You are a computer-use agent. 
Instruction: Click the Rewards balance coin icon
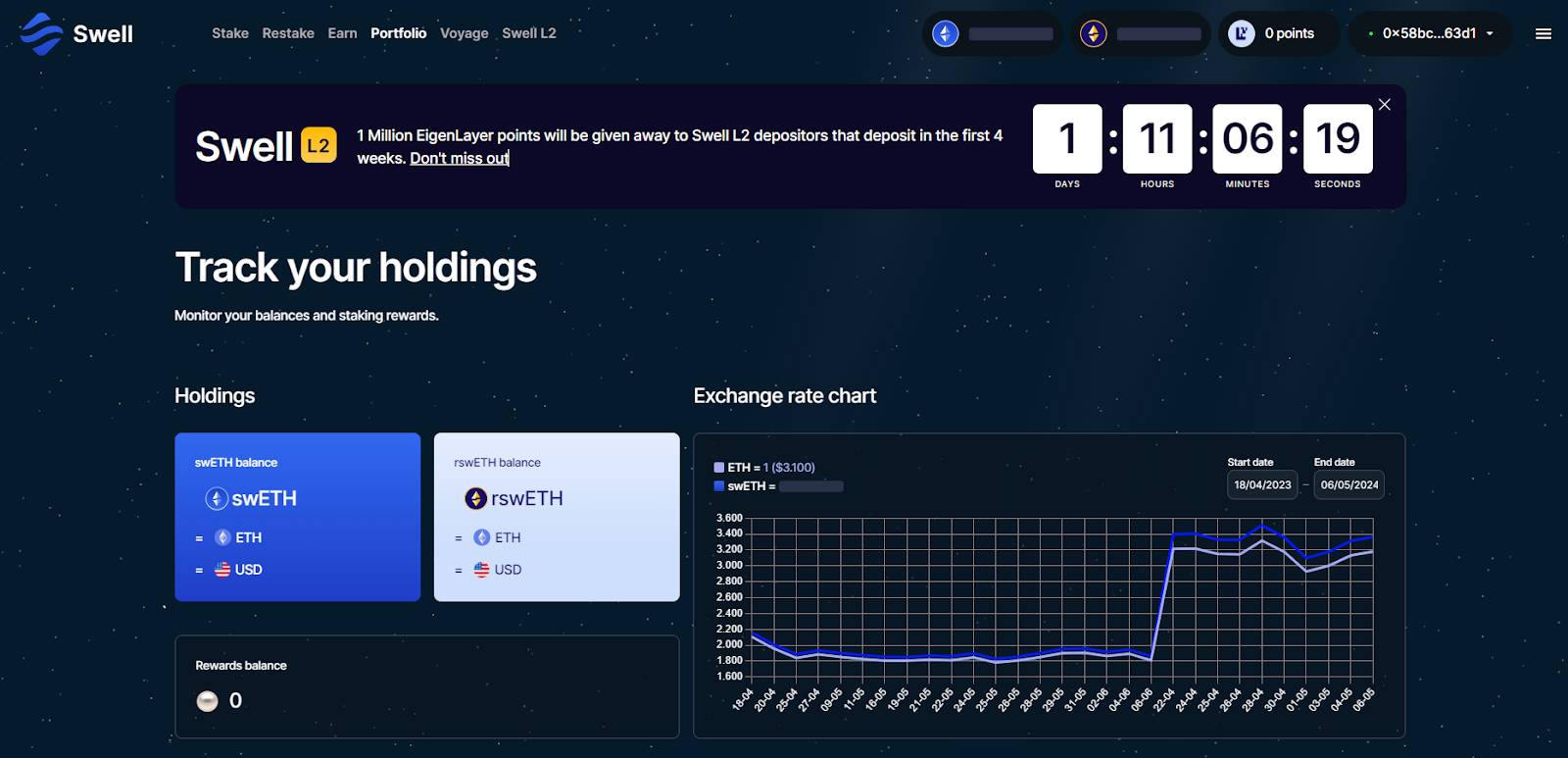207,701
